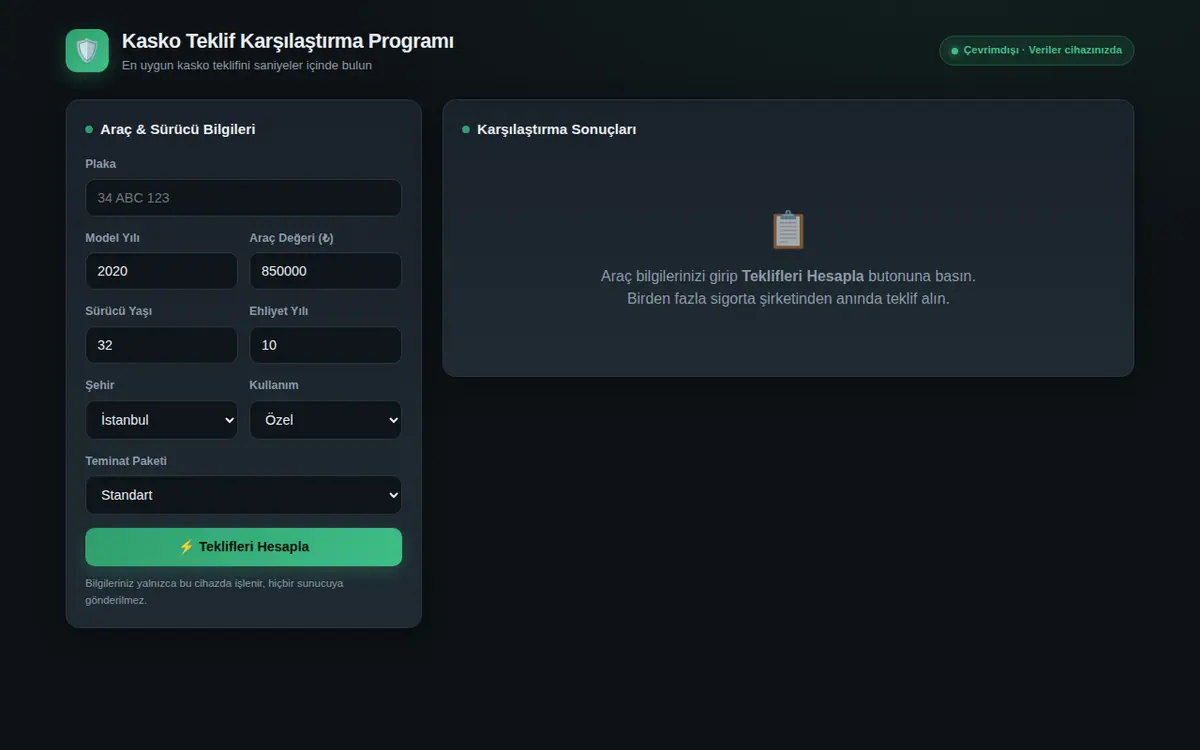
Task: Click the Çevrimdışı status badge
Action: coord(1036,50)
